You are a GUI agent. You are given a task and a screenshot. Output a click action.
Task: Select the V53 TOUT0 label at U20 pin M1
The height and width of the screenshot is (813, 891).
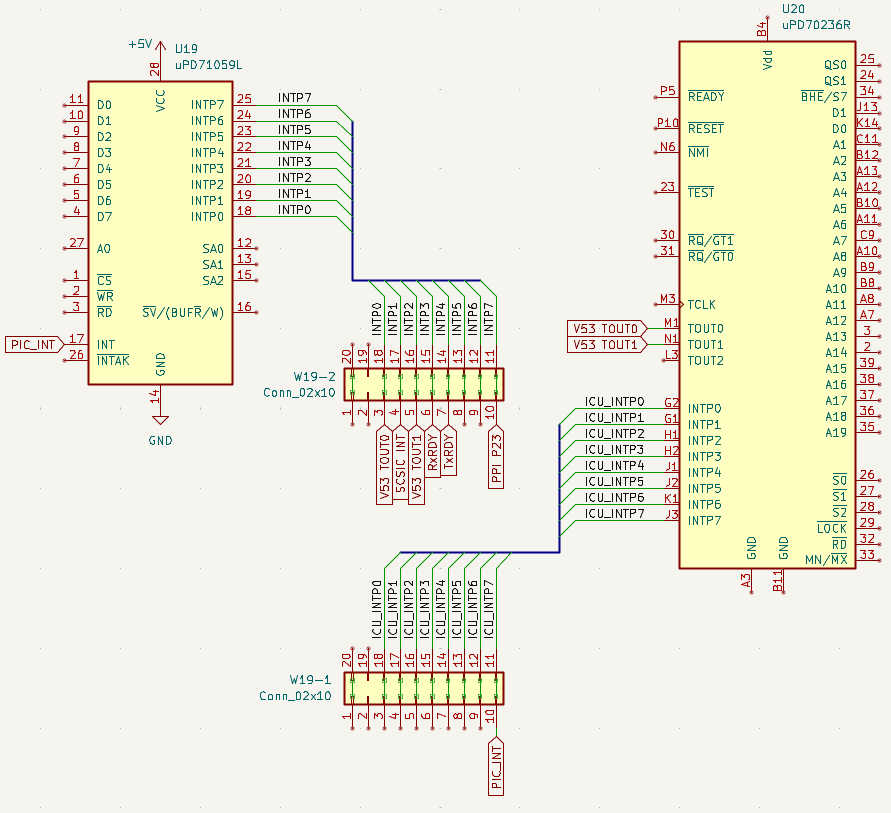coord(606,329)
